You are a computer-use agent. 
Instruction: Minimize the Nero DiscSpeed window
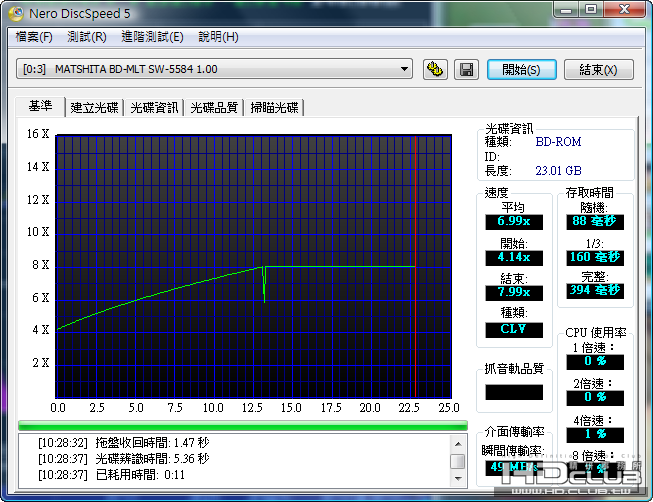point(566,10)
